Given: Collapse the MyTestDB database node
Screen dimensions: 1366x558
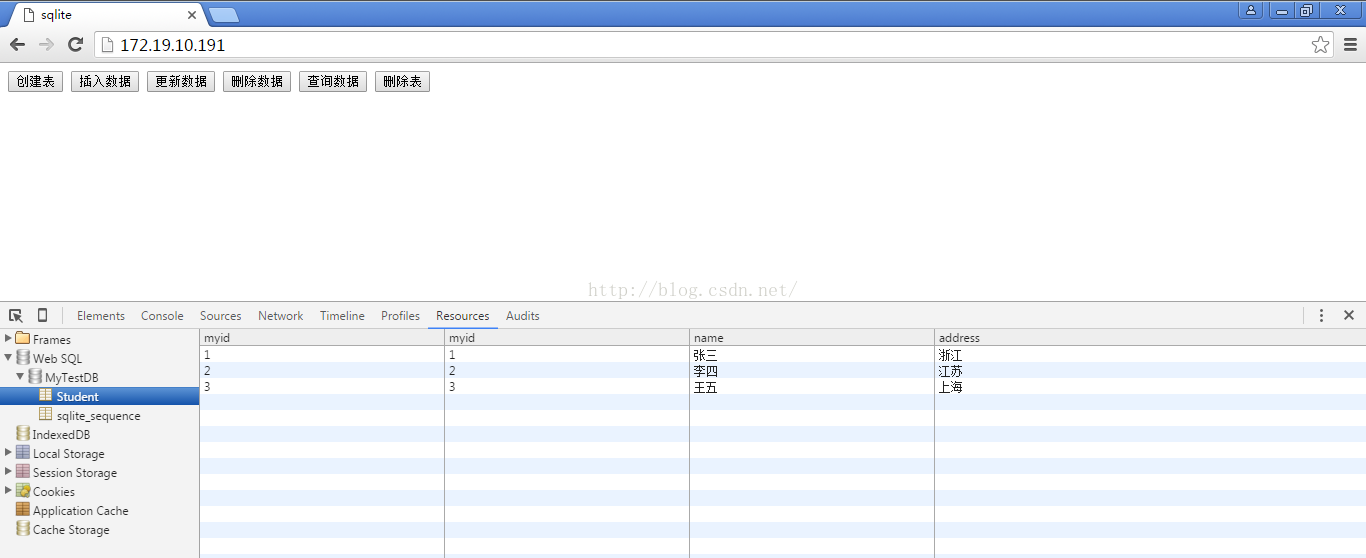Looking at the screenshot, I should click(21, 376).
